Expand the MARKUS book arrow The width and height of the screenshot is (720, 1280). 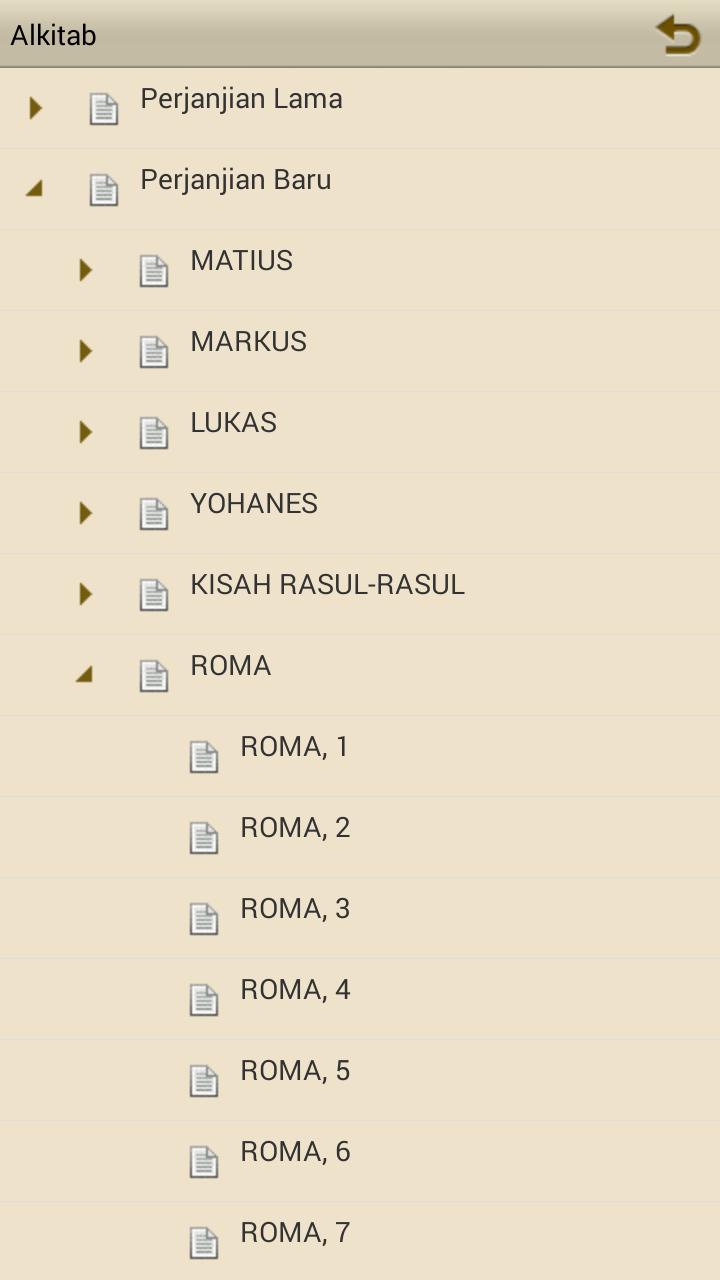[86, 351]
